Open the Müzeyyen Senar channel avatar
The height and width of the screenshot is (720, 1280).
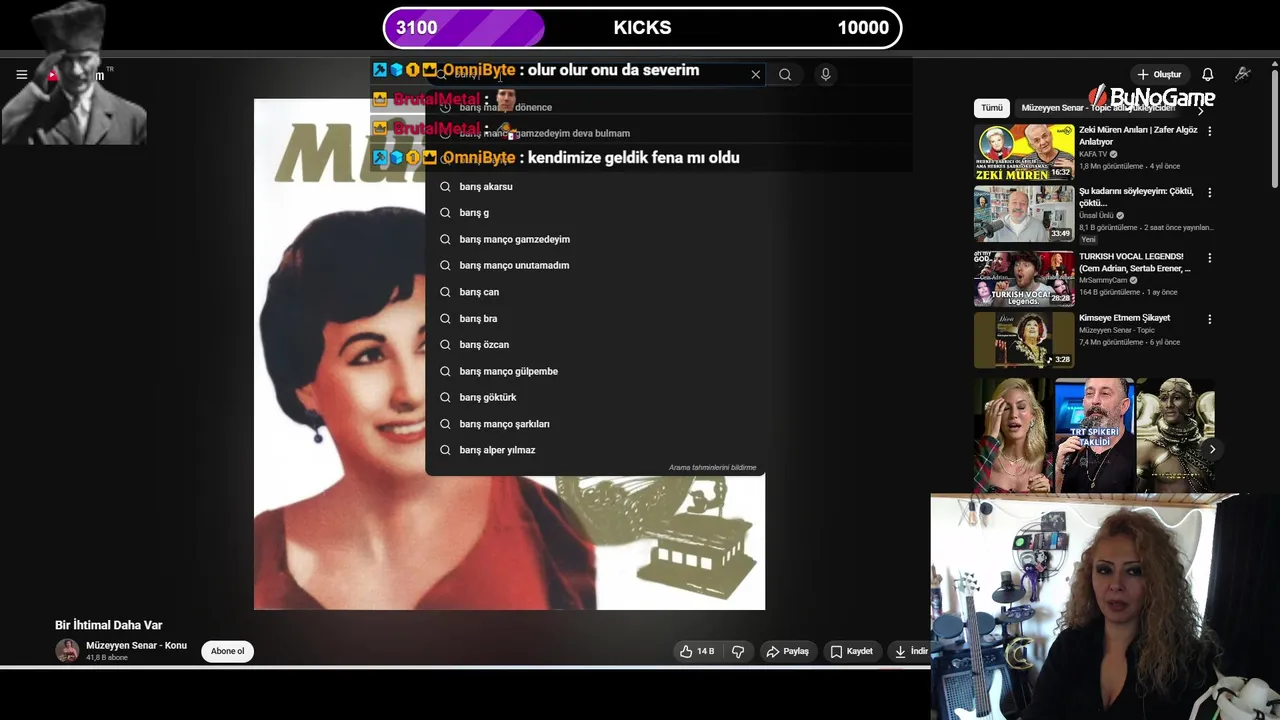pos(67,651)
